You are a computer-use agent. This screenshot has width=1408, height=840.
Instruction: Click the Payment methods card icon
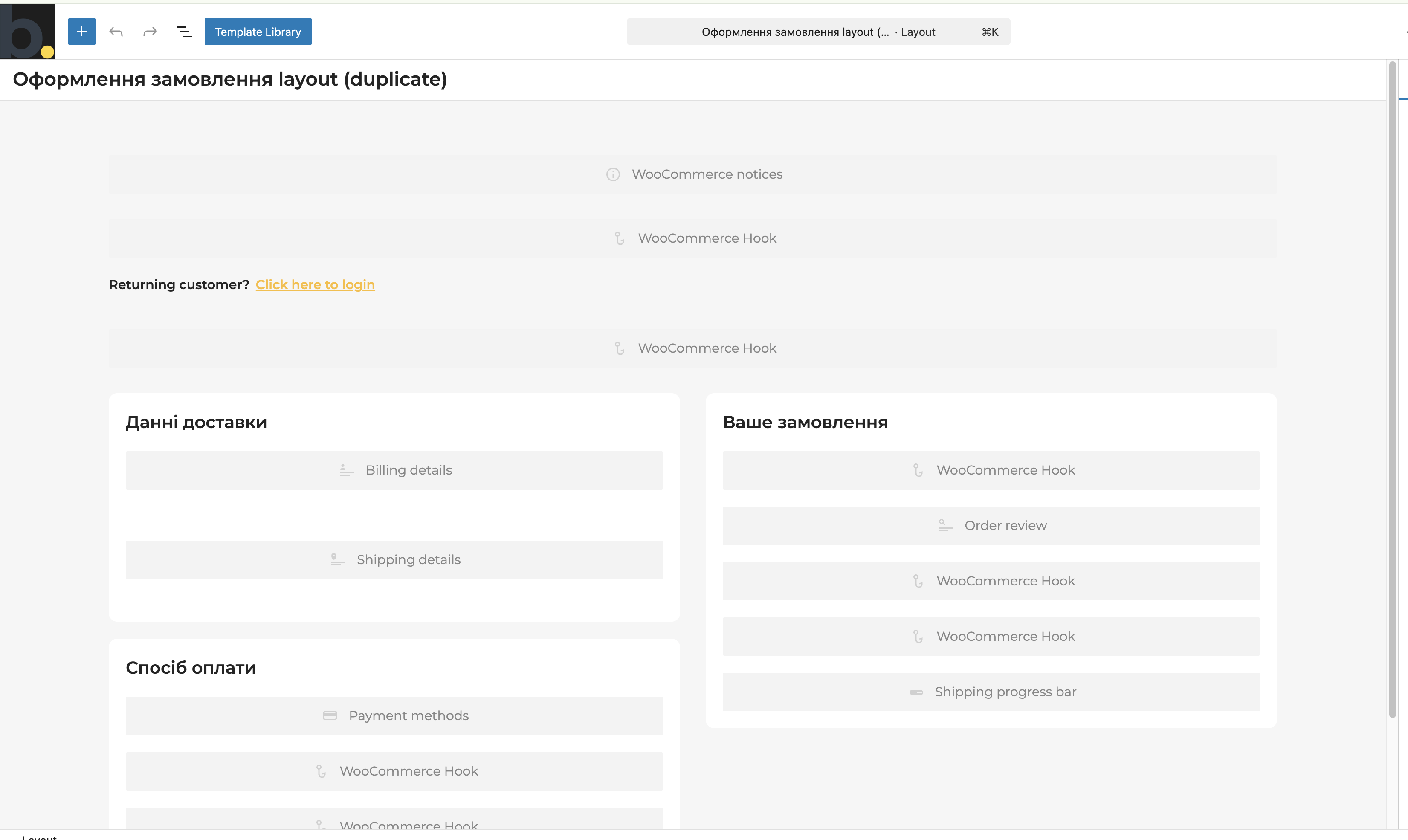tap(330, 716)
